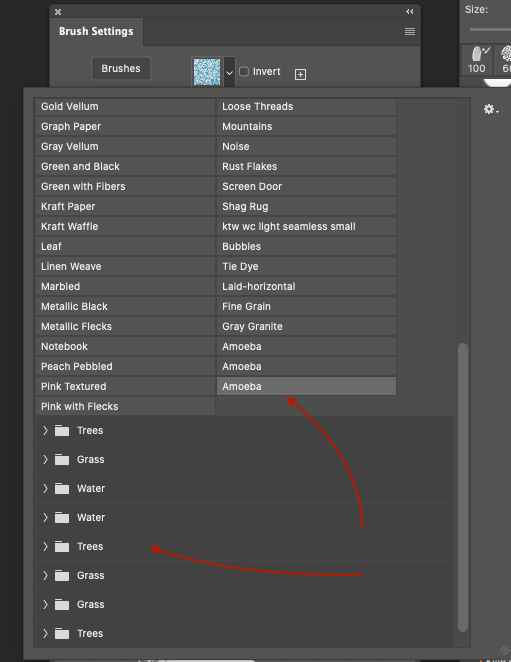Image resolution: width=511 pixels, height=662 pixels.
Task: Select the Metallic Black pattern
Action: [x=125, y=307]
